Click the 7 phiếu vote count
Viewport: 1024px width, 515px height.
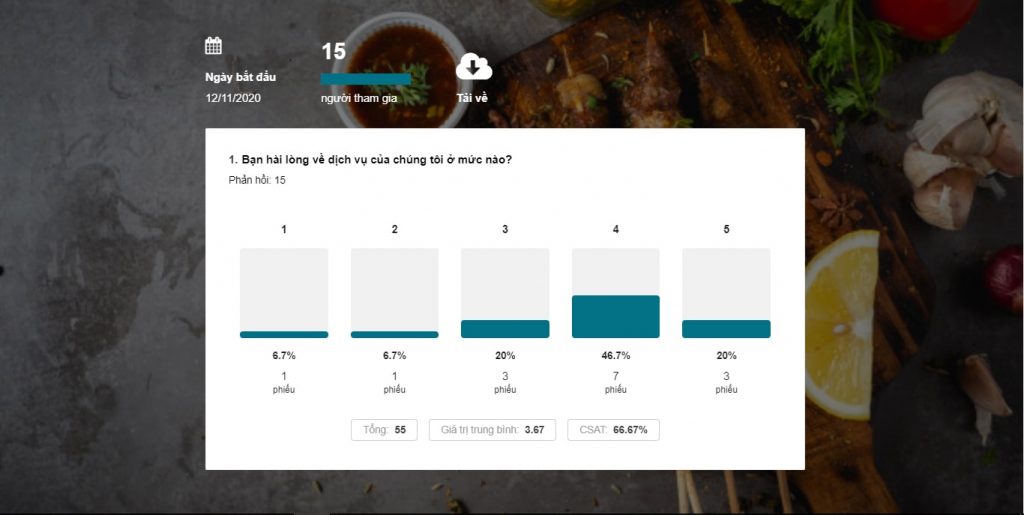pos(616,382)
